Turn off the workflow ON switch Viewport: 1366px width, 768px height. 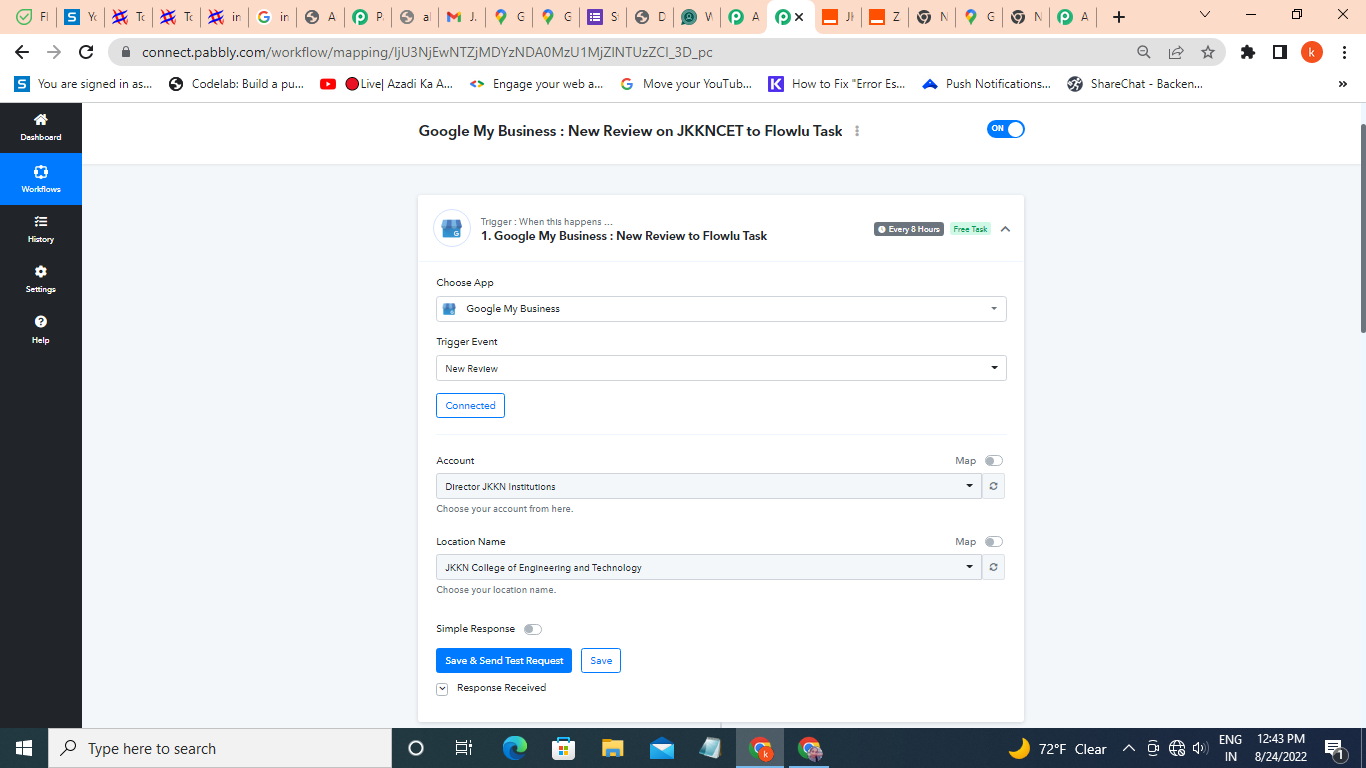(1006, 129)
